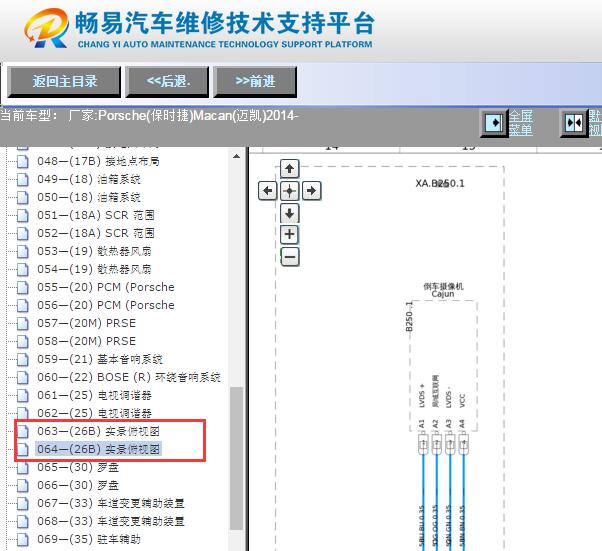Screen dimensions: 602x551
Task: Click the XA.B250.1 connector label
Action: tap(440, 183)
